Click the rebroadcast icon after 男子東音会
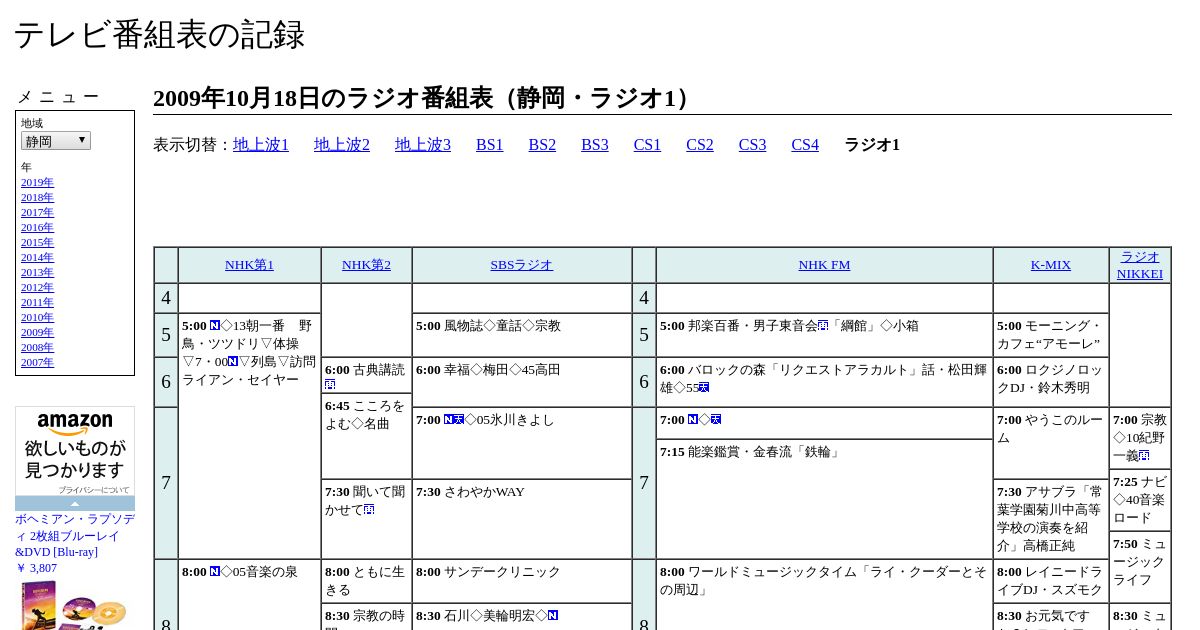1200x630 pixels. click(823, 326)
